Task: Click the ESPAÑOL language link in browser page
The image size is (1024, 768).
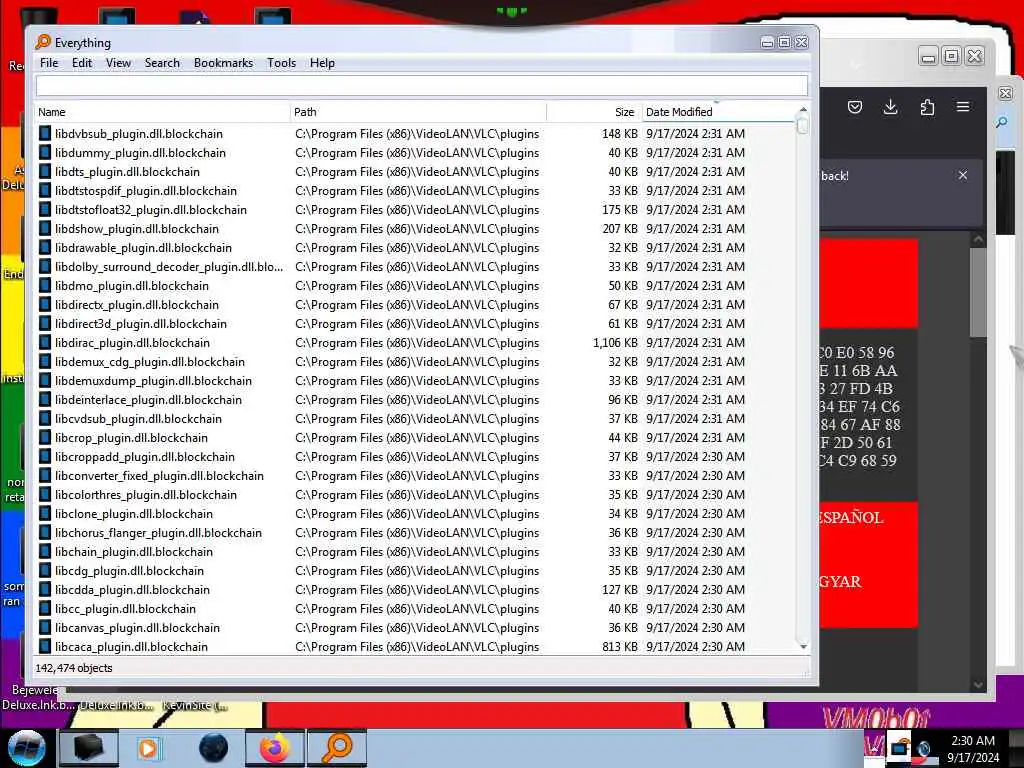Action: click(850, 518)
